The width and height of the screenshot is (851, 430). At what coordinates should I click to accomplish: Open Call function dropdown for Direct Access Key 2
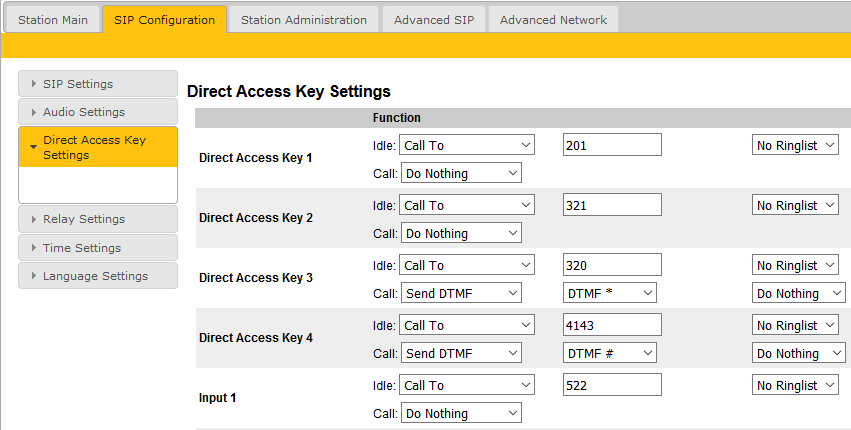point(461,234)
